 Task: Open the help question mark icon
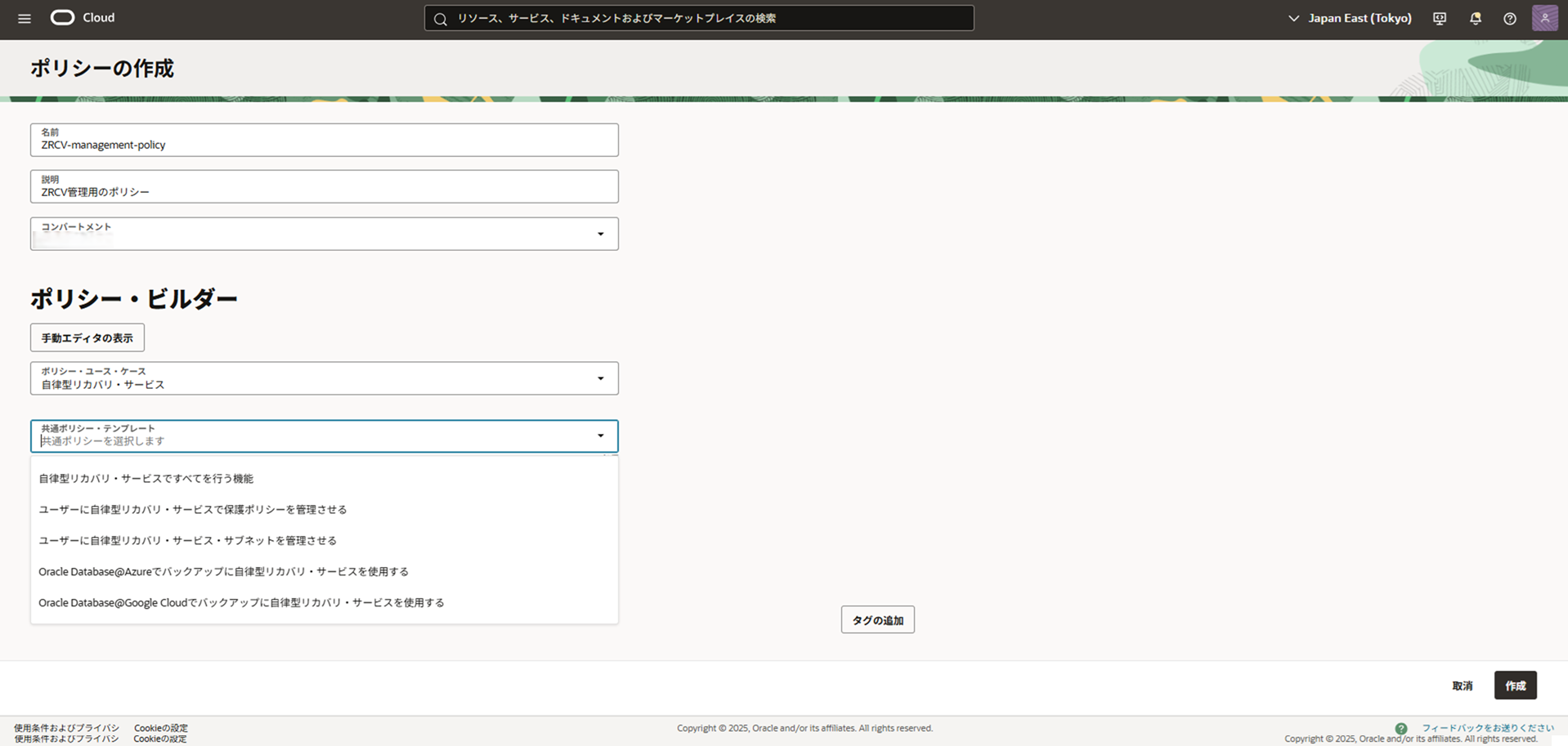pyautogui.click(x=1510, y=18)
